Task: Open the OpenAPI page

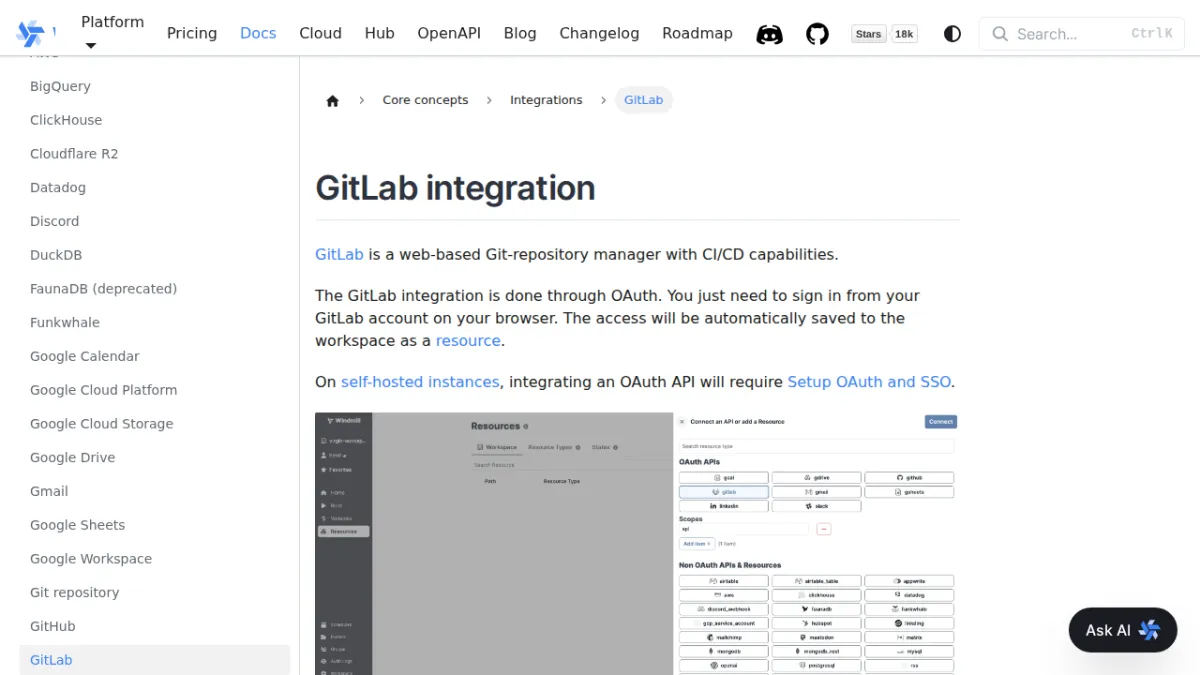Action: (x=449, y=33)
